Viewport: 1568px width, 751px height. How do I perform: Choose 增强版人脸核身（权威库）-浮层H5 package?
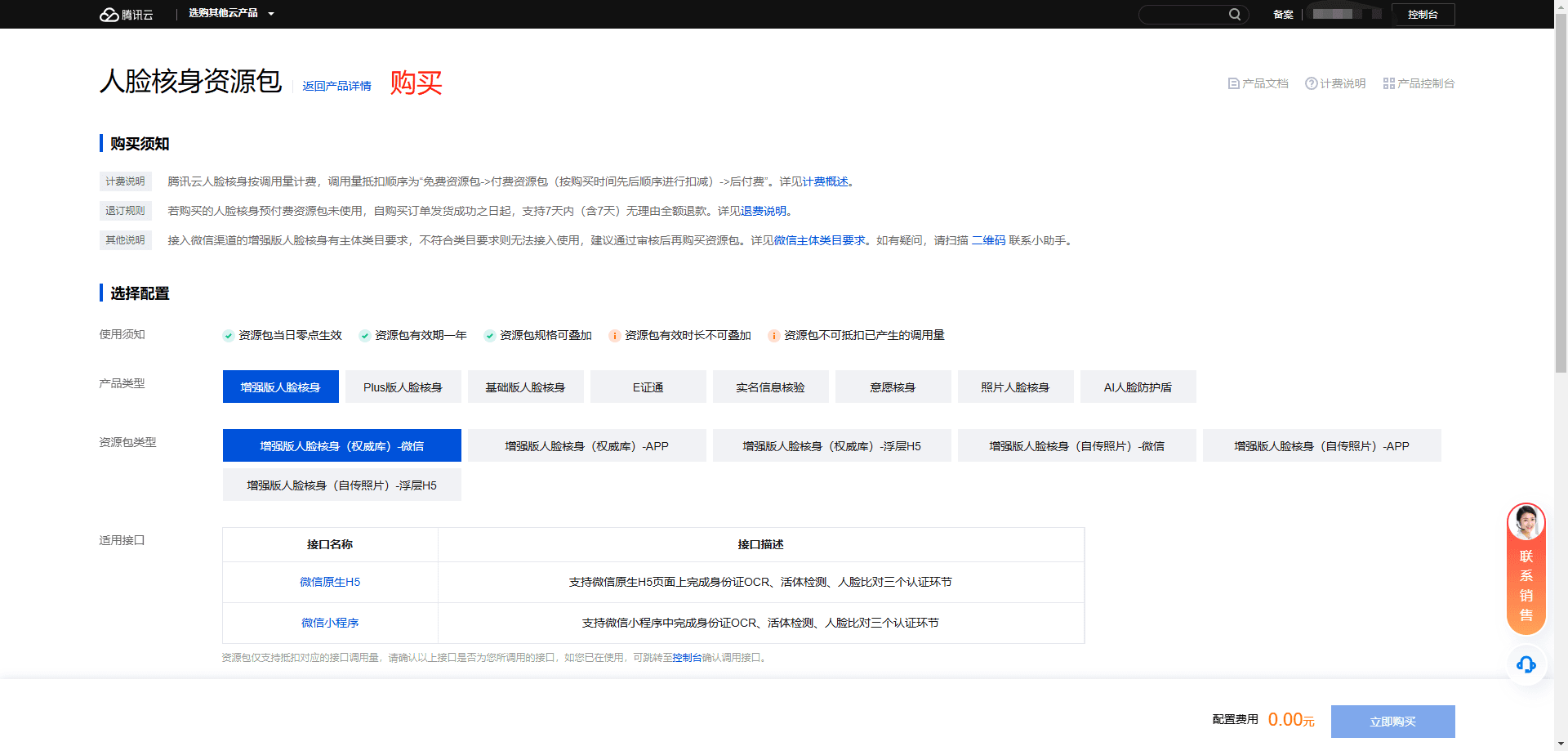[x=831, y=445]
